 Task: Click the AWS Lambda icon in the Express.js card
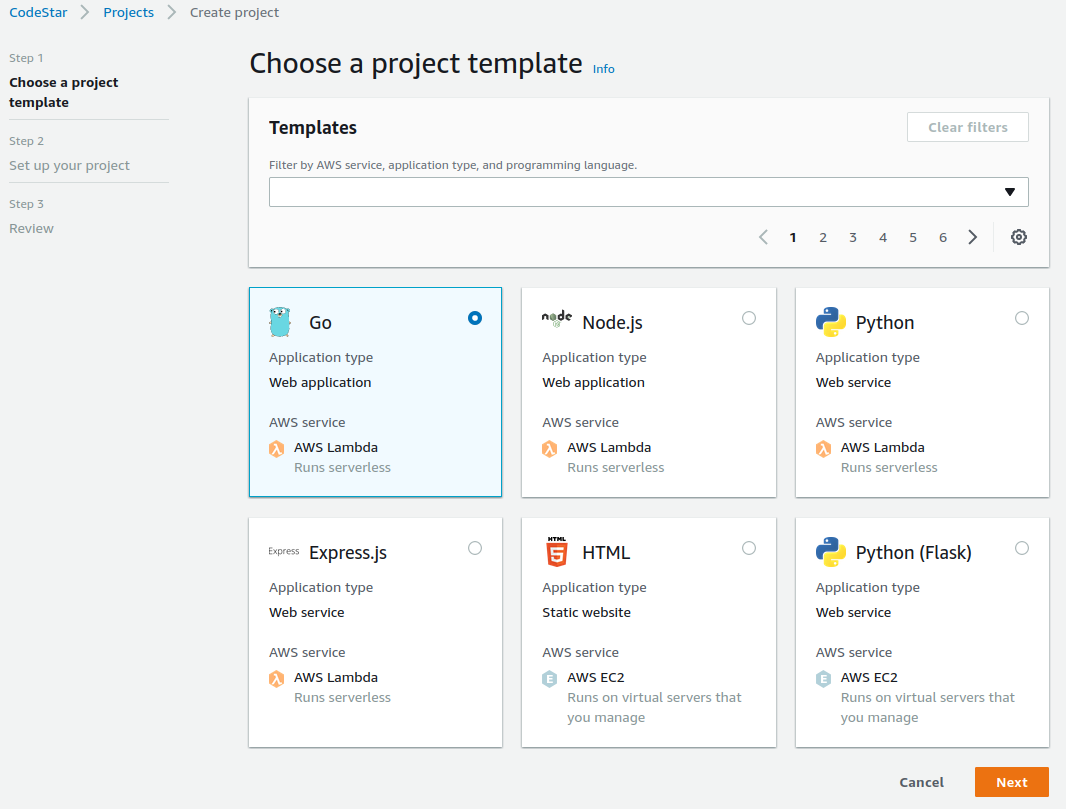[x=277, y=678]
